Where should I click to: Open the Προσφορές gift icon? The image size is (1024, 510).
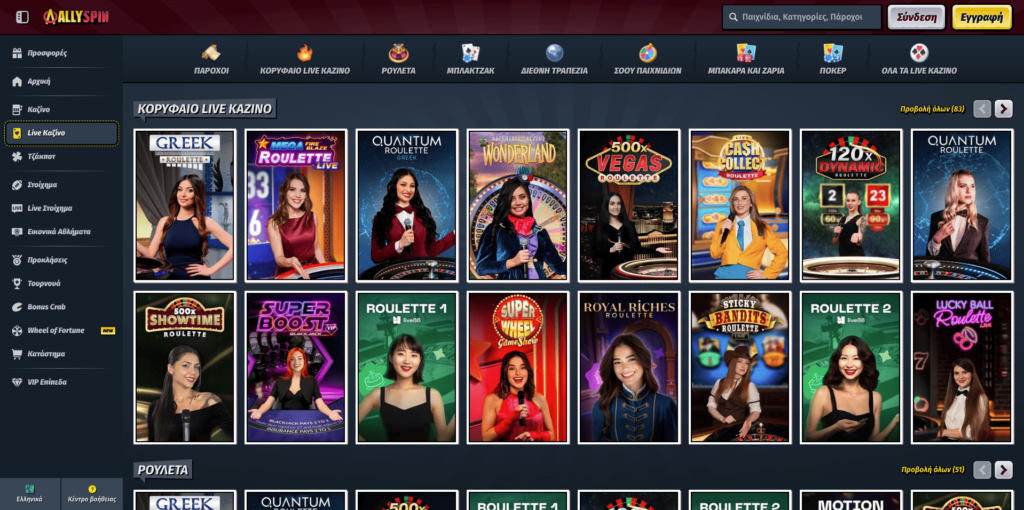point(17,53)
